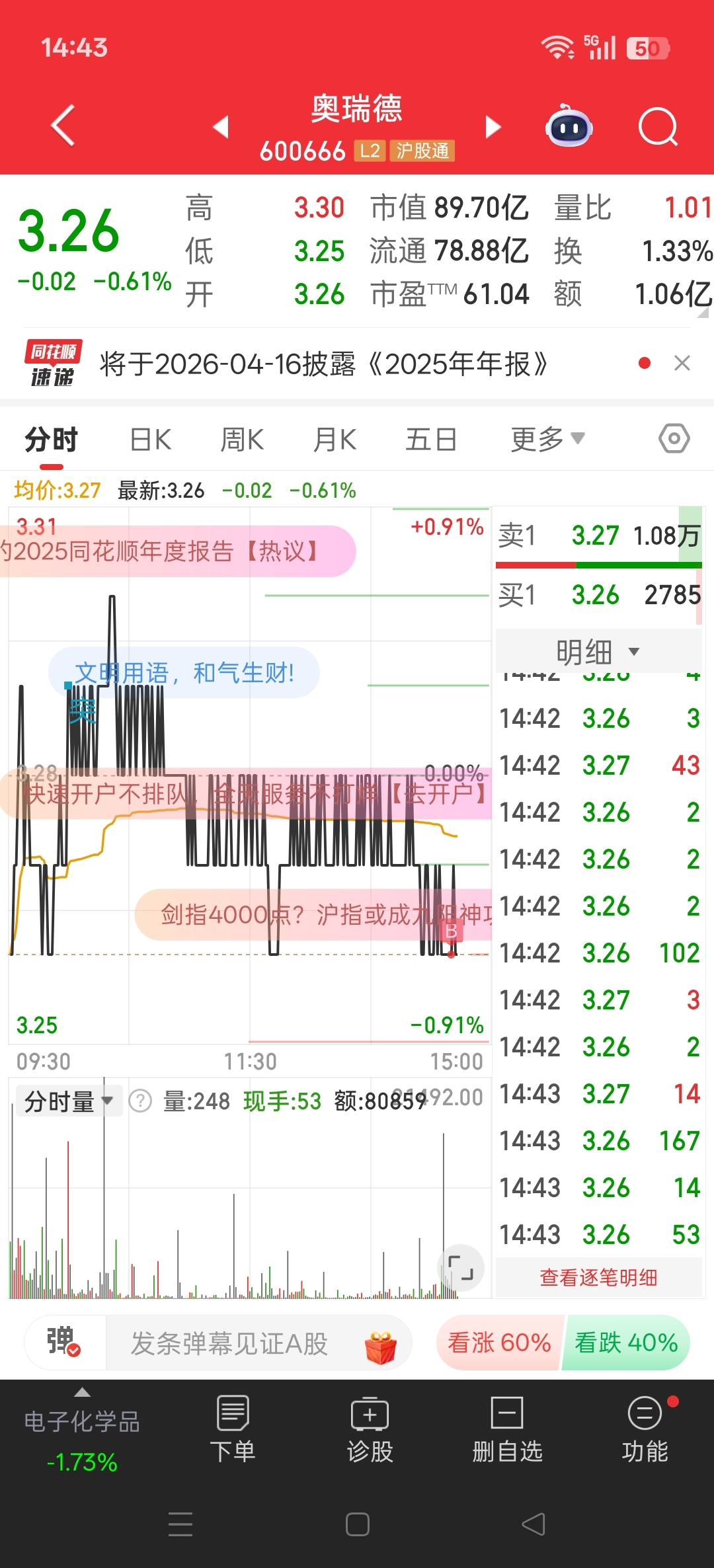Switch to 分时 tab

click(x=52, y=440)
